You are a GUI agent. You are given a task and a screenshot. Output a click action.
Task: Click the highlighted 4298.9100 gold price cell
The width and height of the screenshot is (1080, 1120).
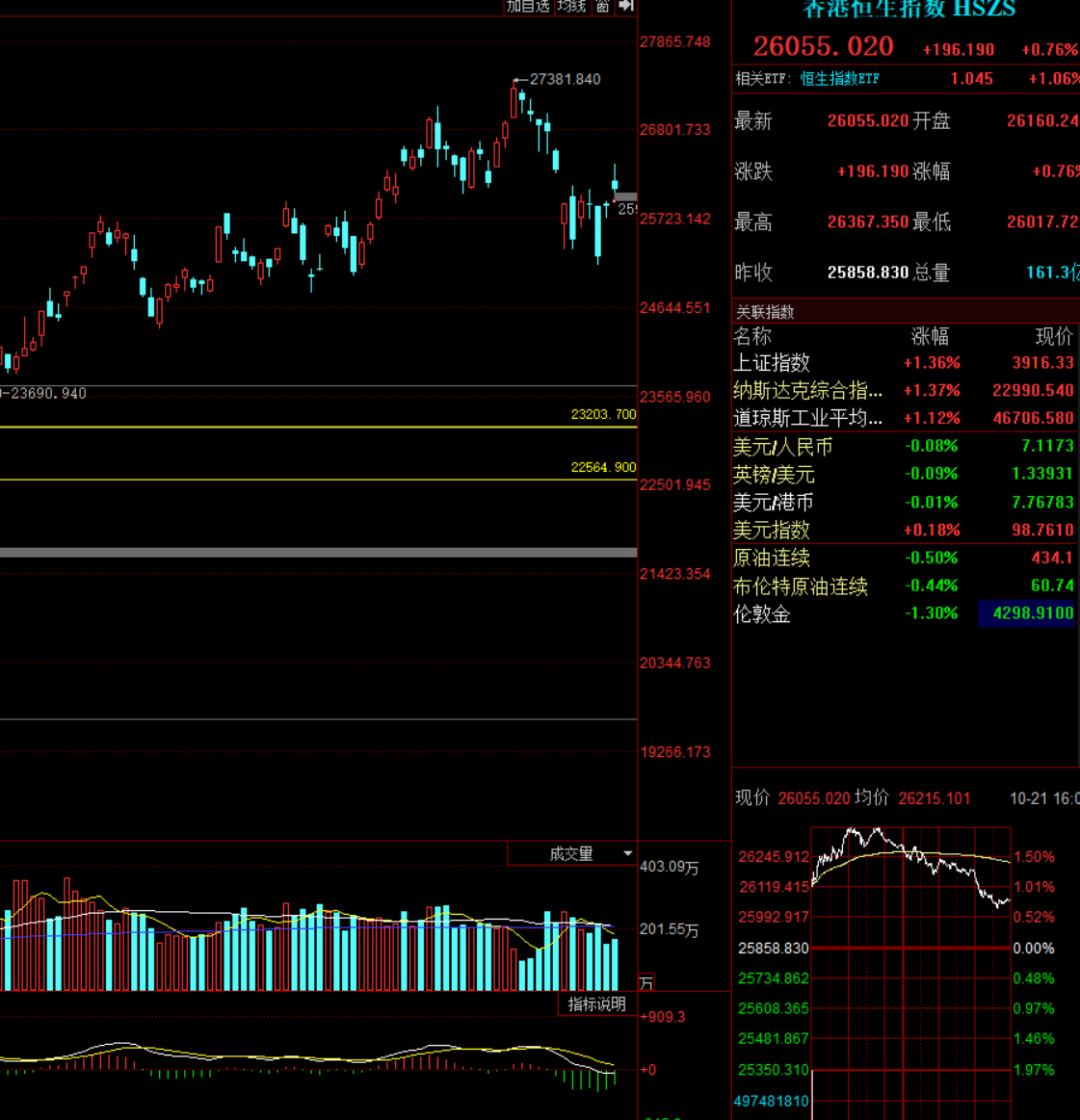(x=1026, y=614)
